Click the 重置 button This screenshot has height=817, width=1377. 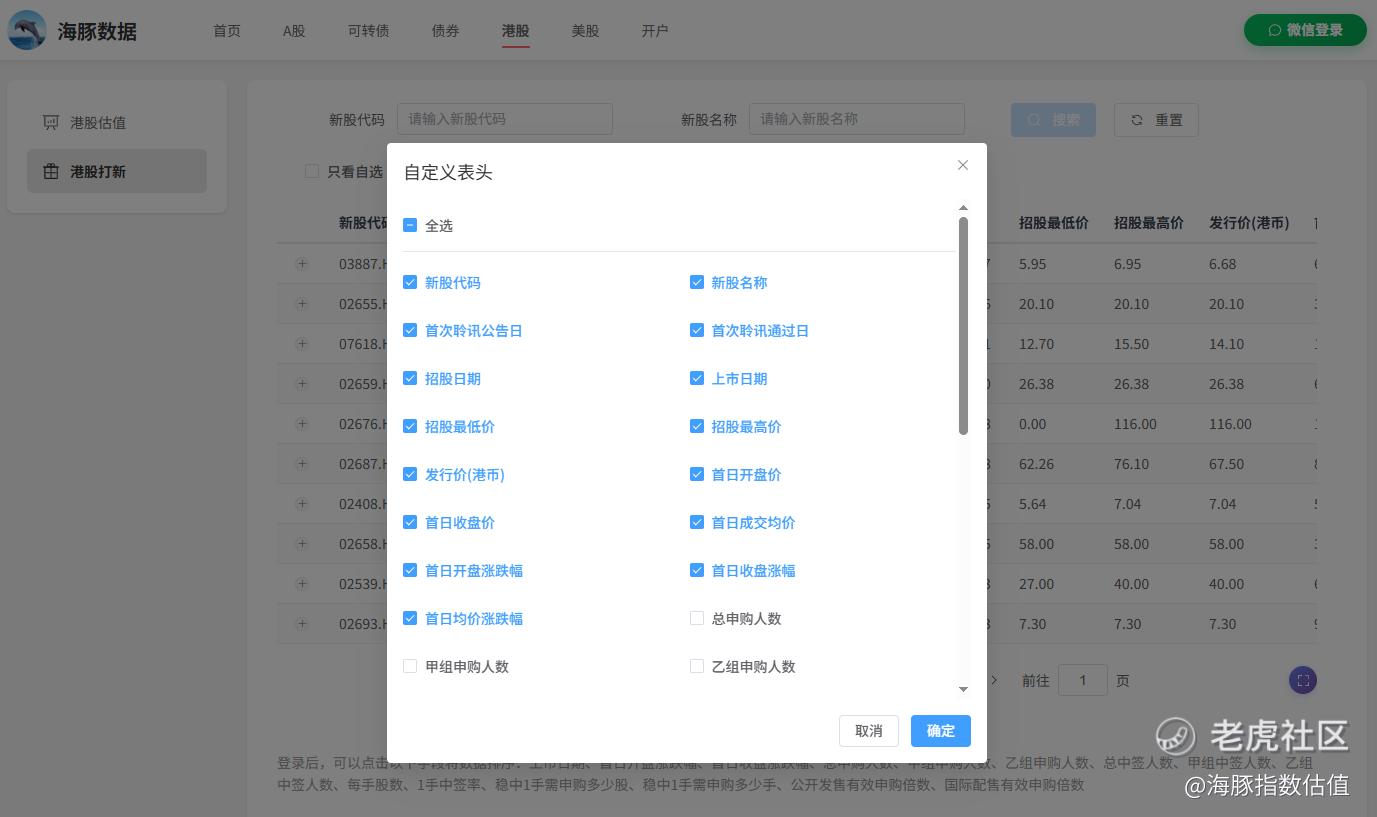(x=1156, y=120)
